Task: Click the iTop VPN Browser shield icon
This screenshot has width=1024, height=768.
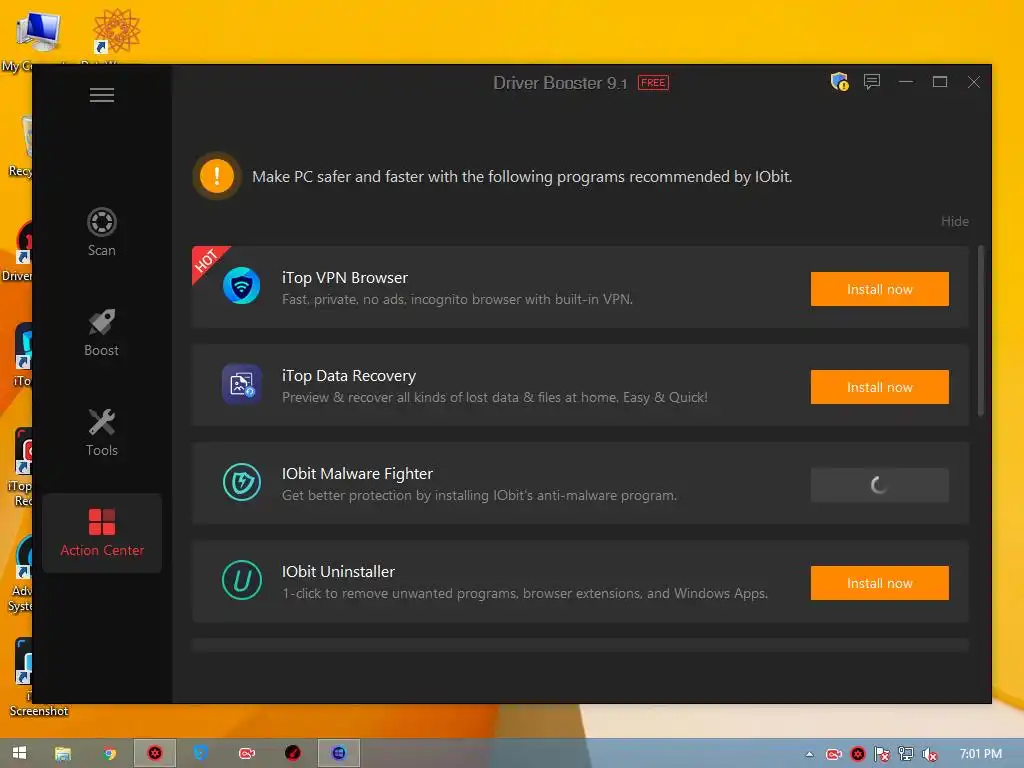Action: (x=242, y=286)
